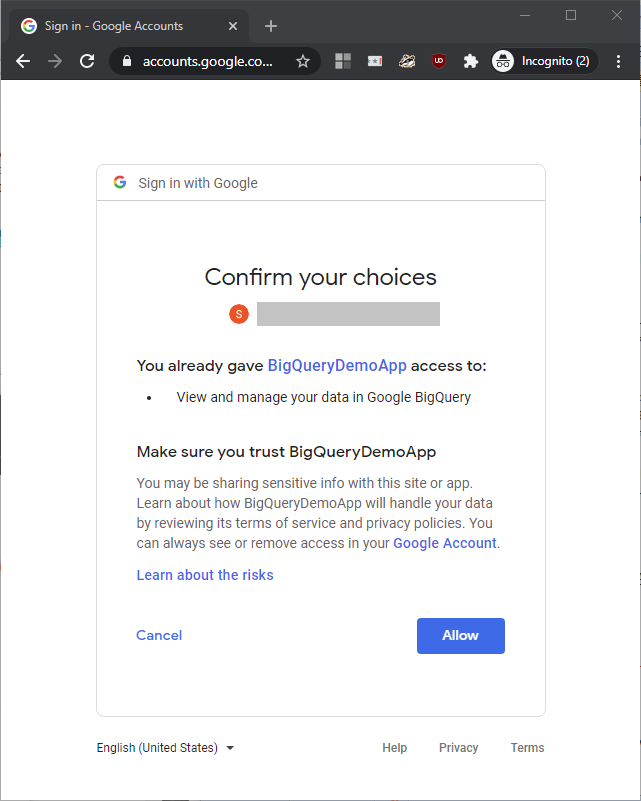
Task: Bookmark this page with the star icon
Action: pos(303,61)
